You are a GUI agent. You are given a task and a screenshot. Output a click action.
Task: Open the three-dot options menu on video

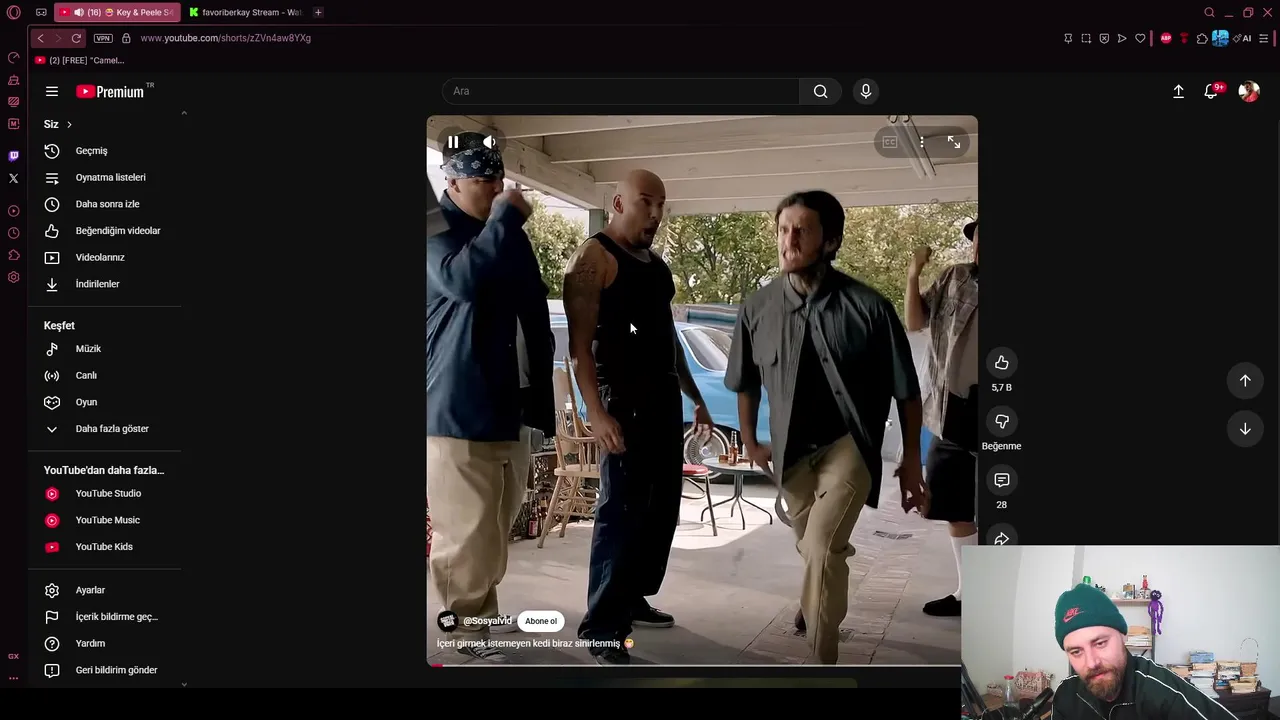(922, 143)
